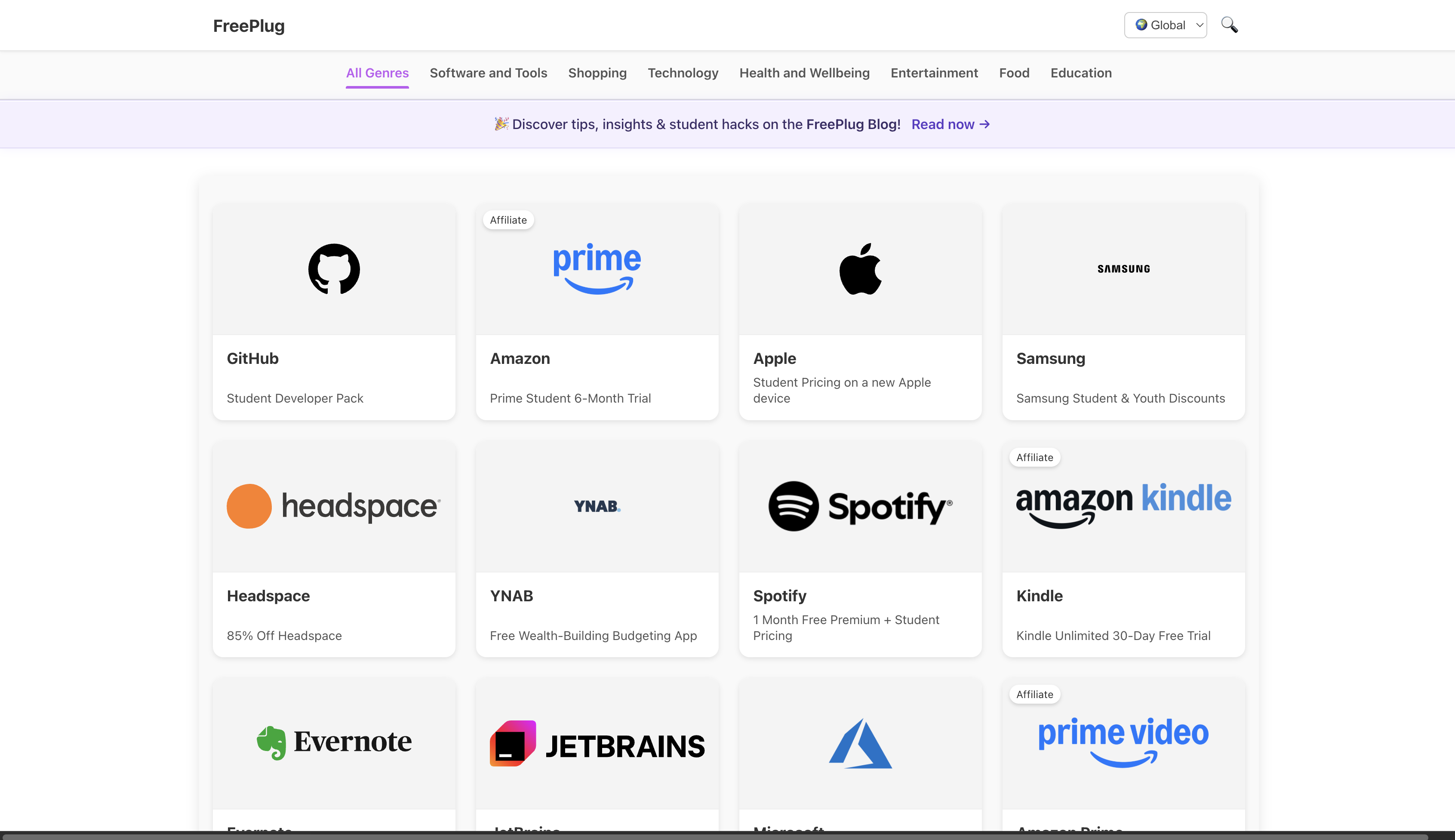Click 85% Off Headspace text
This screenshot has width=1455, height=840.
[284, 635]
